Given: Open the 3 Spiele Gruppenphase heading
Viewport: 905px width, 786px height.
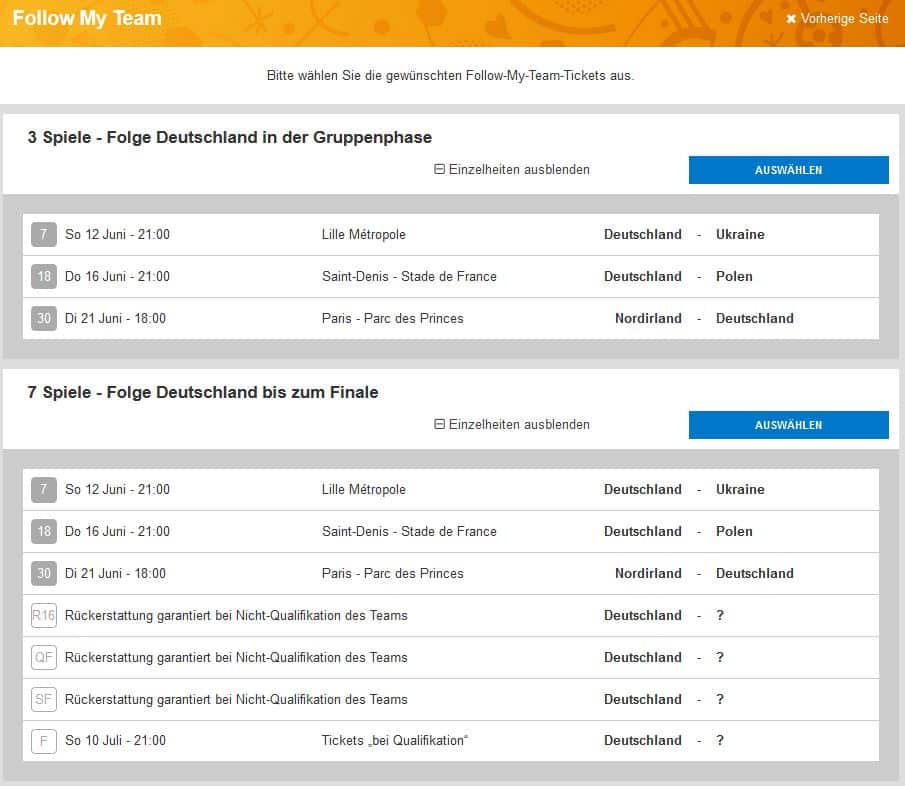Looking at the screenshot, I should pyautogui.click(x=230, y=138).
